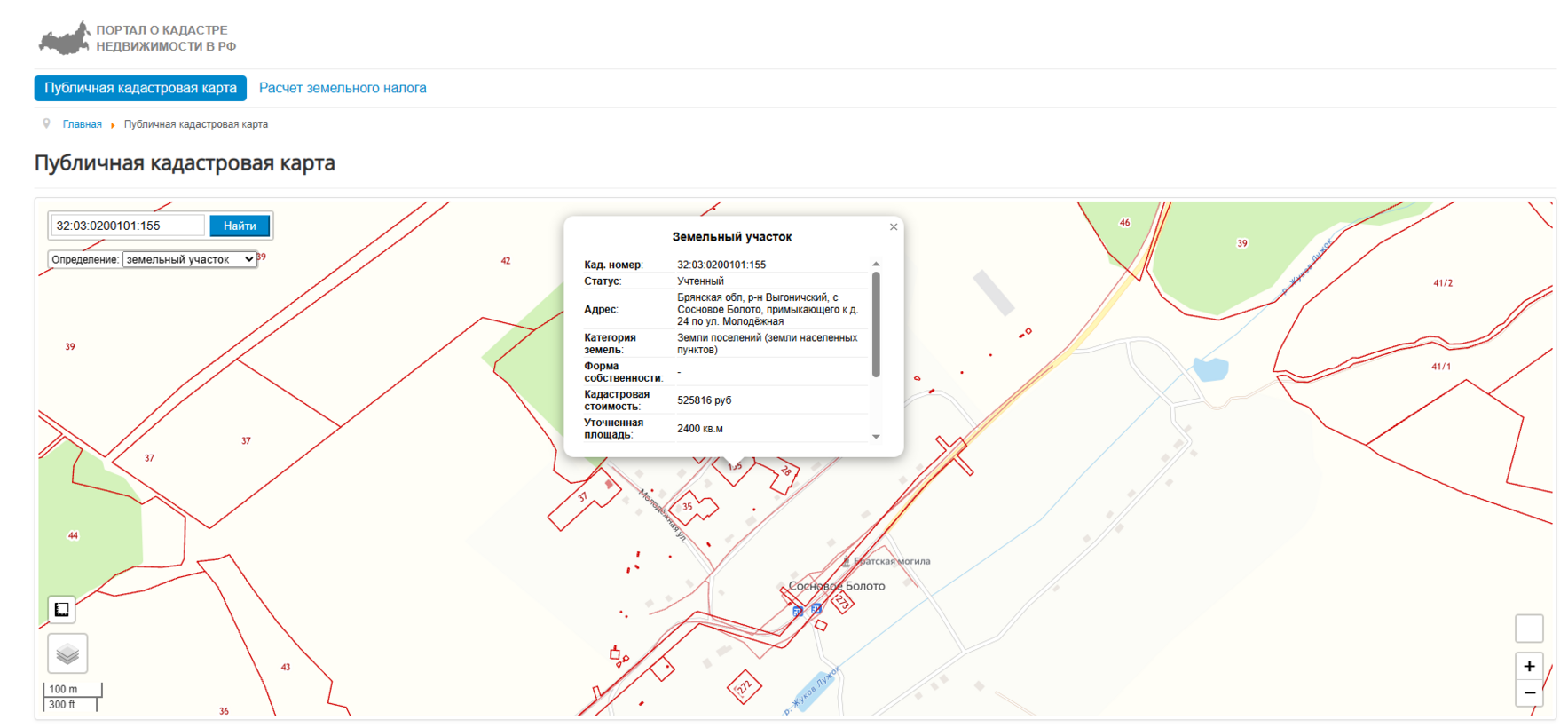The image size is (1568, 728).
Task: Open the Публичная кадастровая карта tab
Action: [x=140, y=88]
